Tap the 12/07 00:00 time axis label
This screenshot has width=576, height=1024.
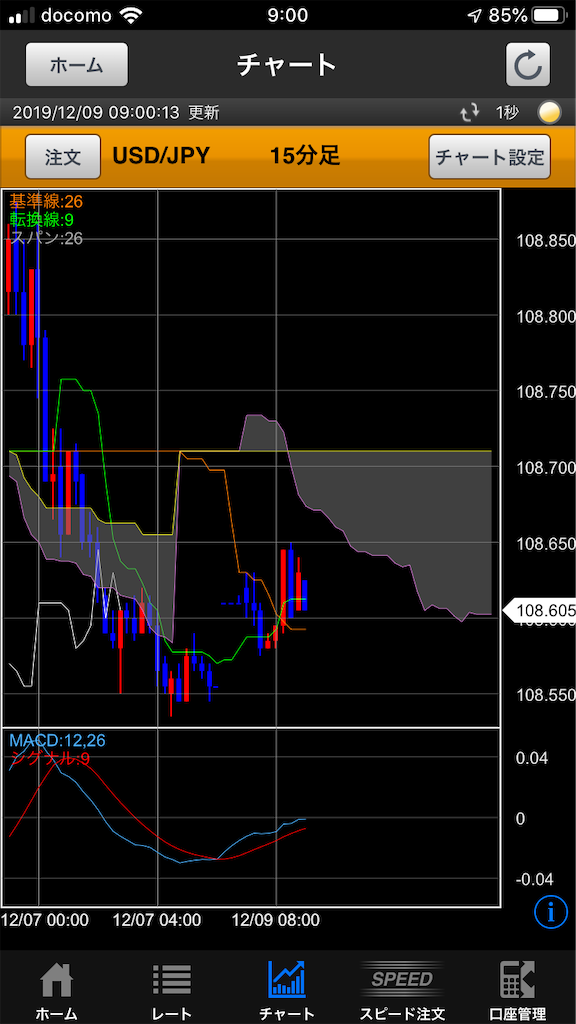pyautogui.click(x=44, y=920)
